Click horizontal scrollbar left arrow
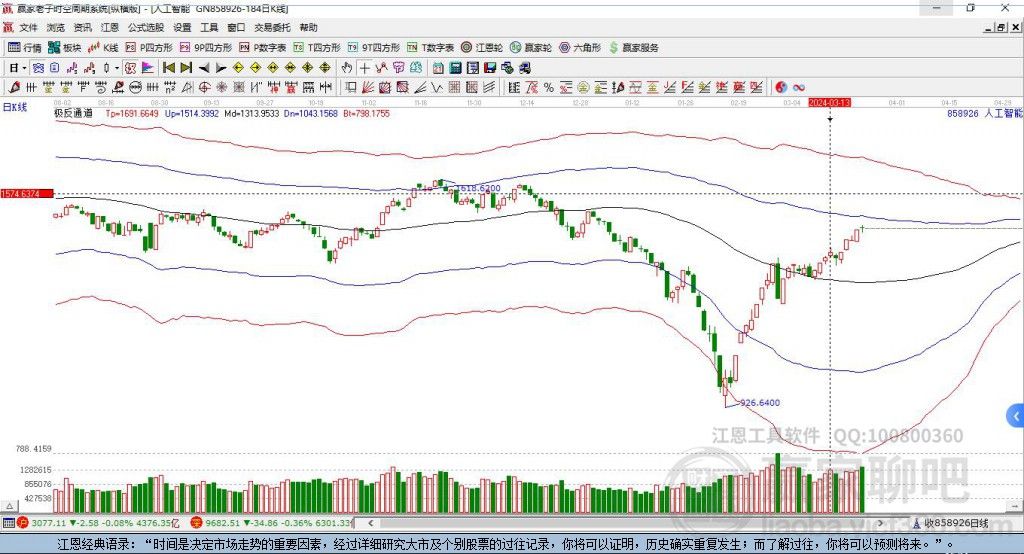This screenshot has height=554, width=1024. coord(371,523)
